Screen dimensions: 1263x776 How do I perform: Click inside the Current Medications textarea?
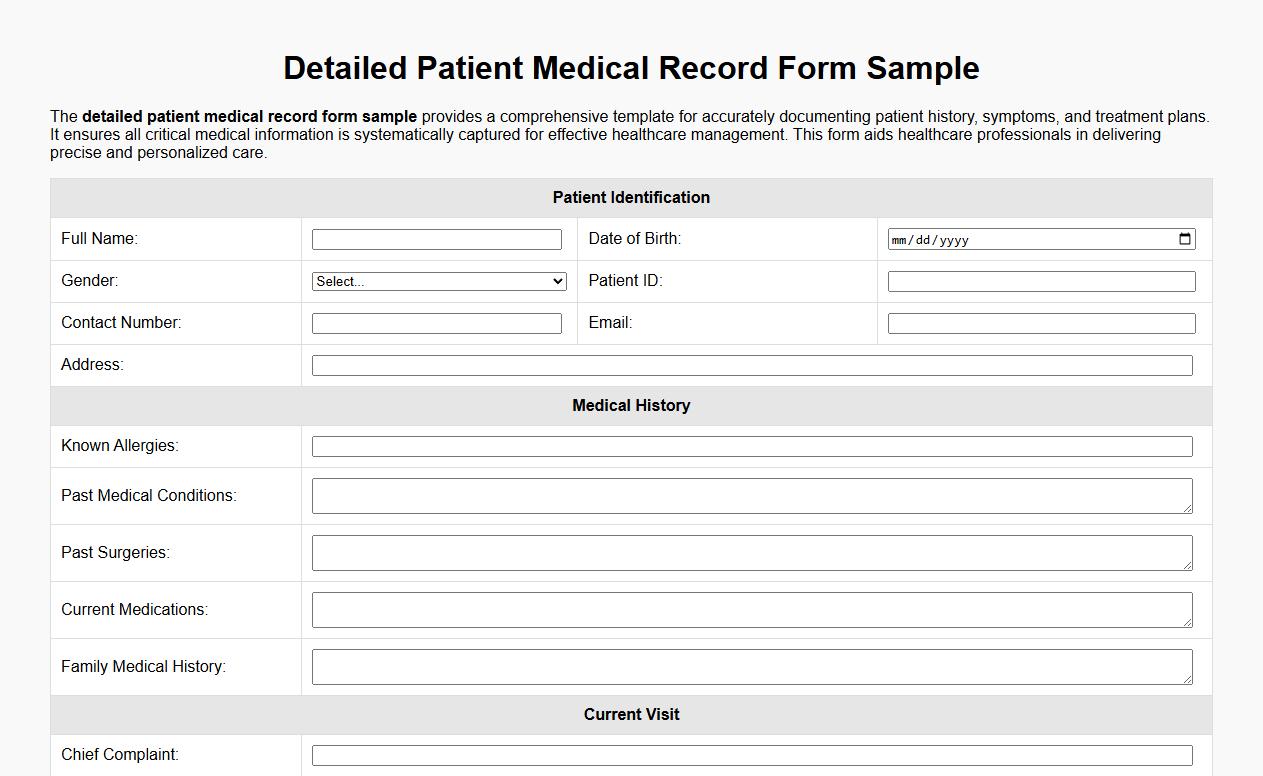pyautogui.click(x=752, y=609)
